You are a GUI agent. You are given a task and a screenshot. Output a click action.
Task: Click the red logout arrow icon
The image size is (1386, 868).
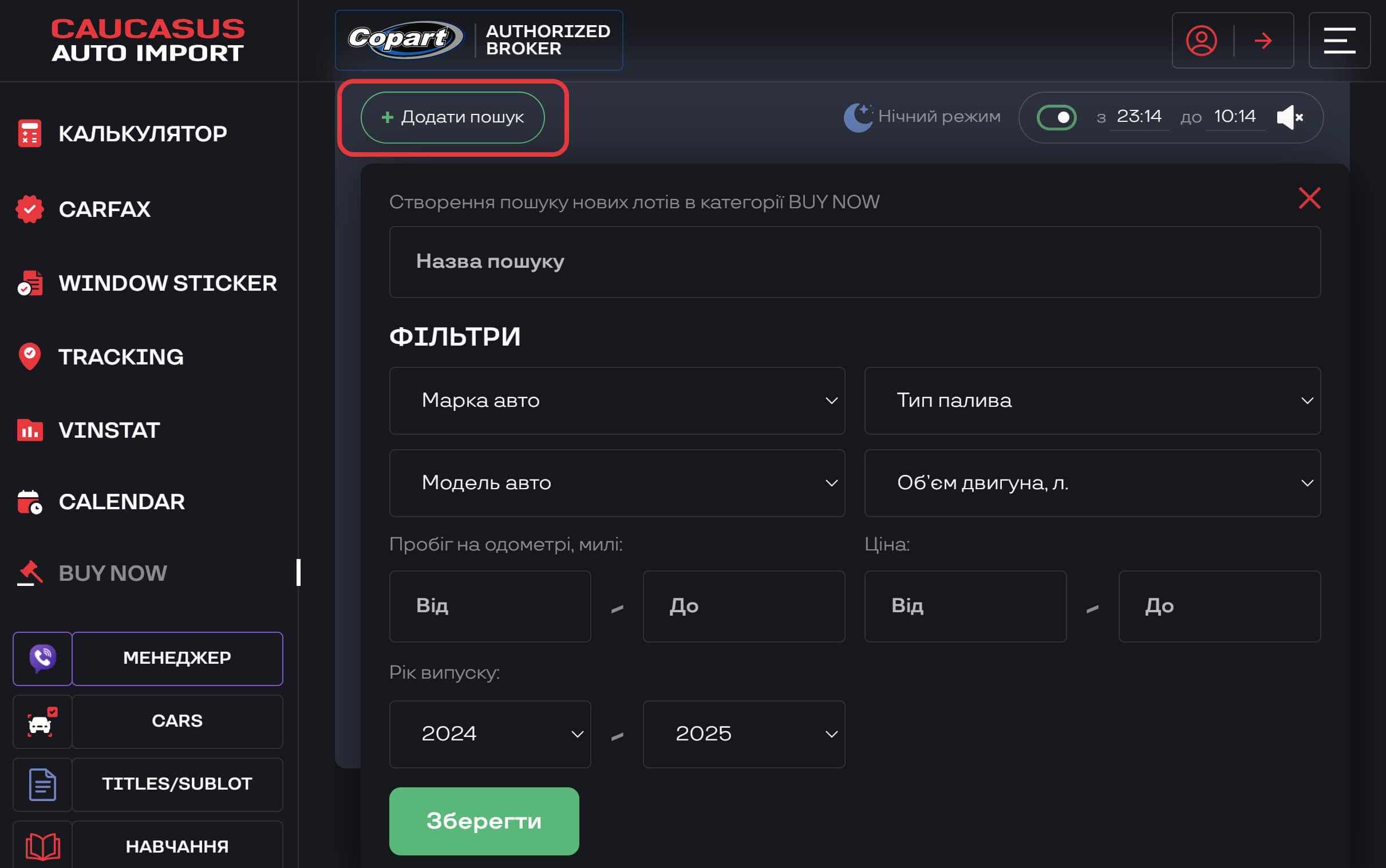pyautogui.click(x=1263, y=41)
